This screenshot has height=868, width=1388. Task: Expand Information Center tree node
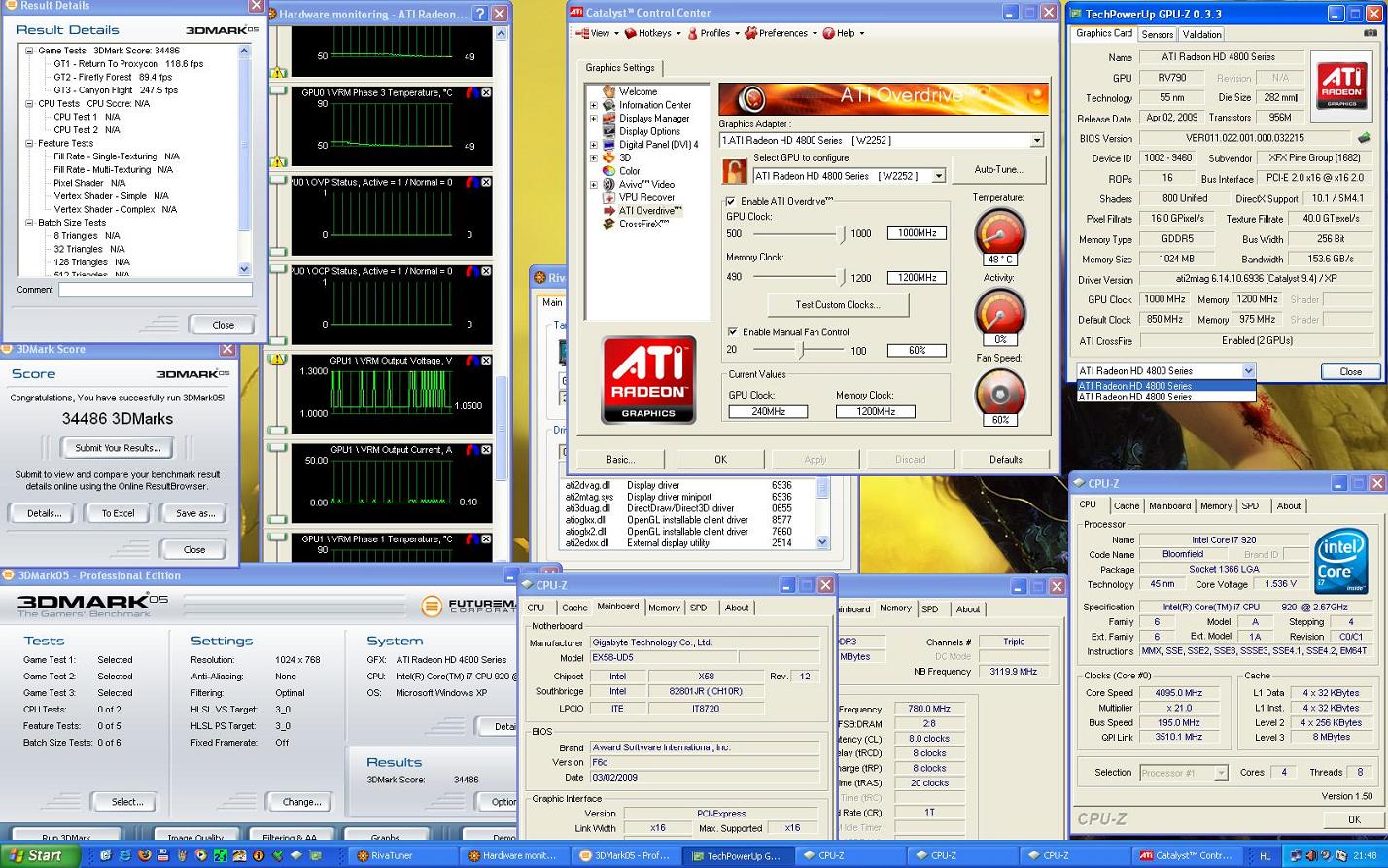594,105
